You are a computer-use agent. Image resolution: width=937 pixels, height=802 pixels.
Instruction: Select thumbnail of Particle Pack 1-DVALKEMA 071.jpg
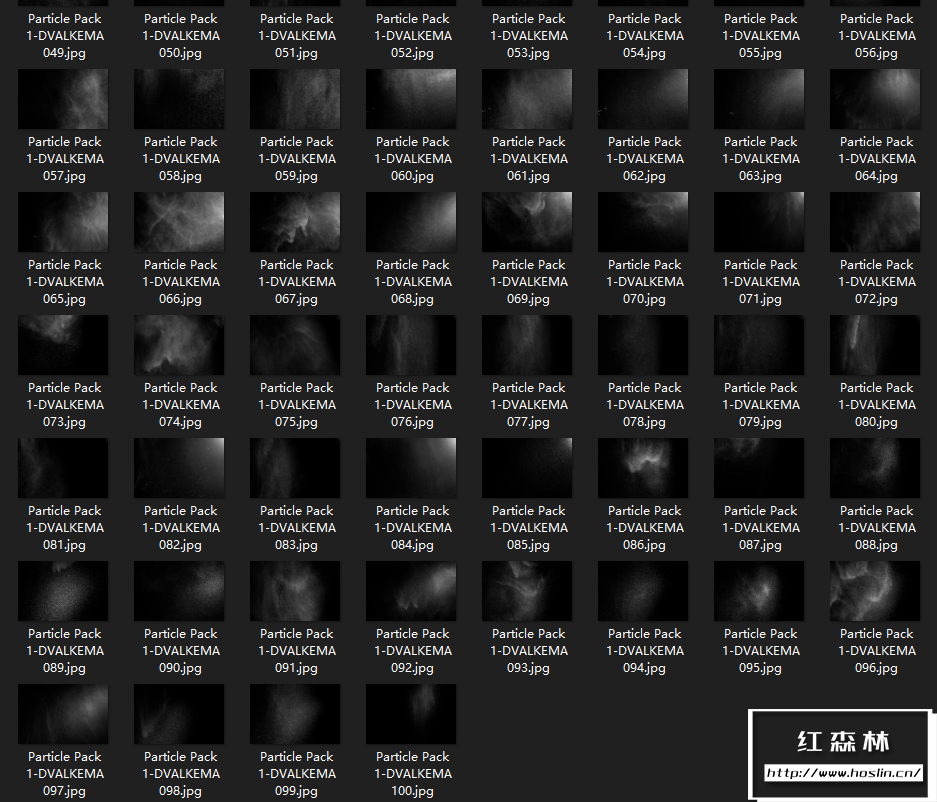(x=759, y=222)
